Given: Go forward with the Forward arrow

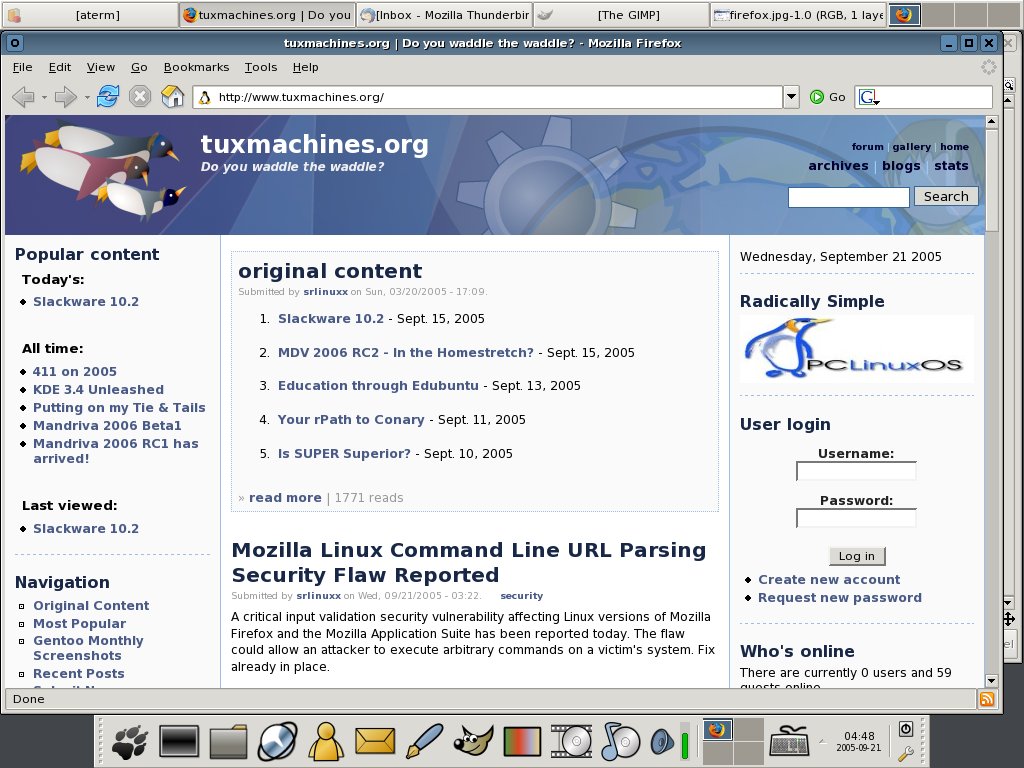Looking at the screenshot, I should tap(65, 97).
